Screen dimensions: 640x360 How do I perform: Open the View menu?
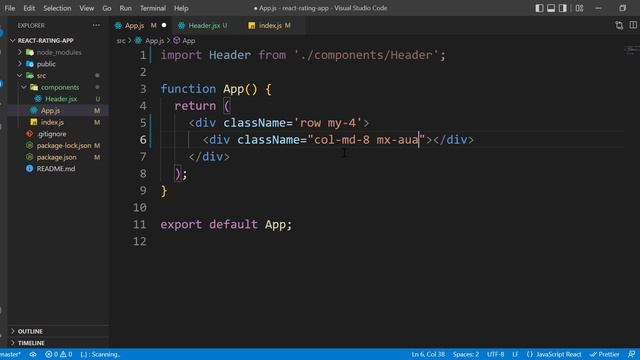[x=87, y=8]
